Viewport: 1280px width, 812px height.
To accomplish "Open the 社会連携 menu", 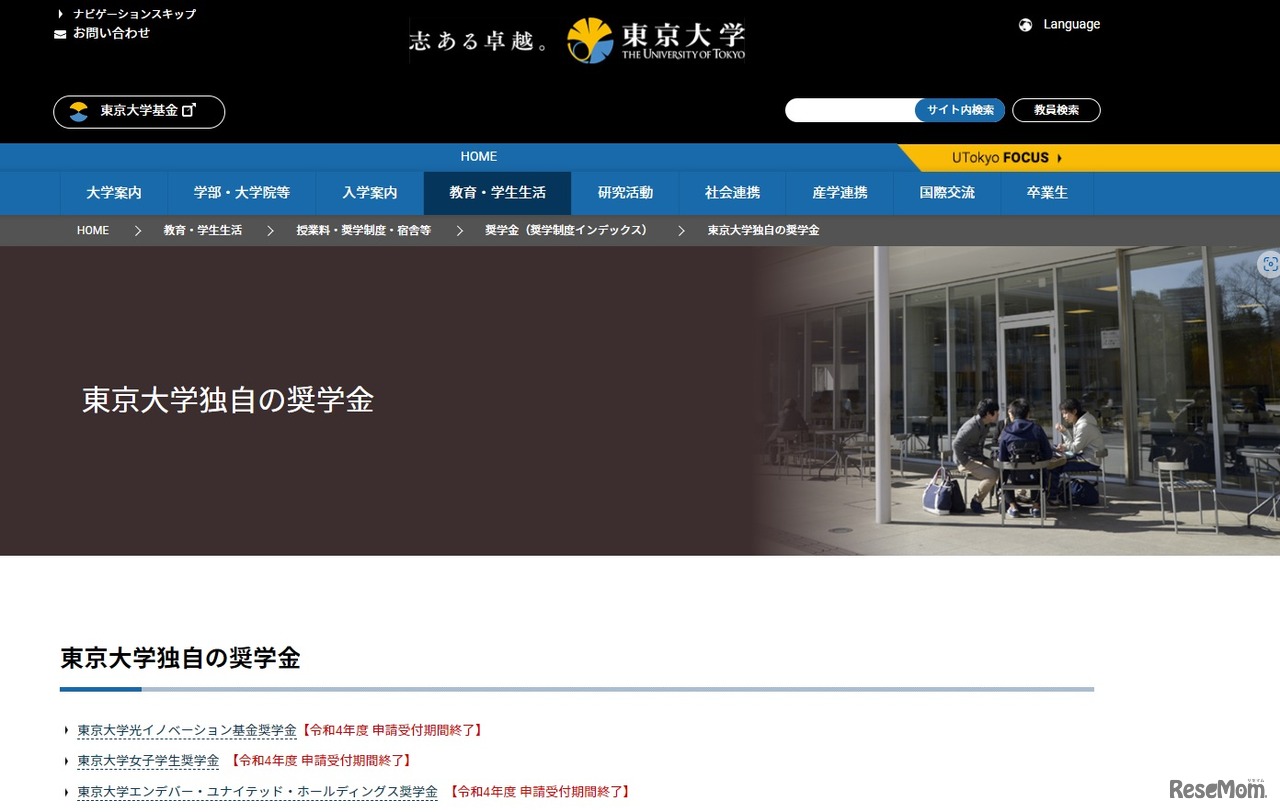I will tap(733, 193).
